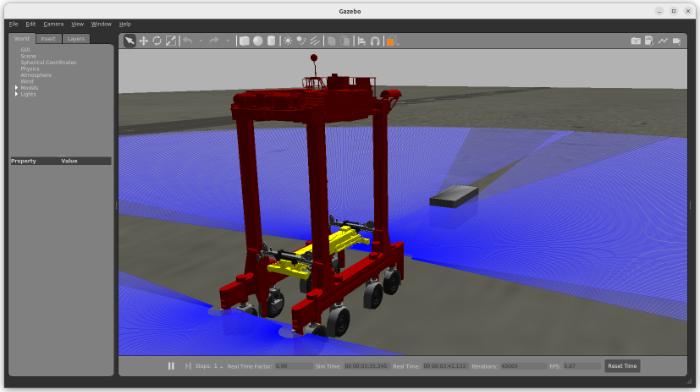This screenshot has width=700, height=392.
Task: Add a directional light from toolbar
Action: [x=315, y=41]
